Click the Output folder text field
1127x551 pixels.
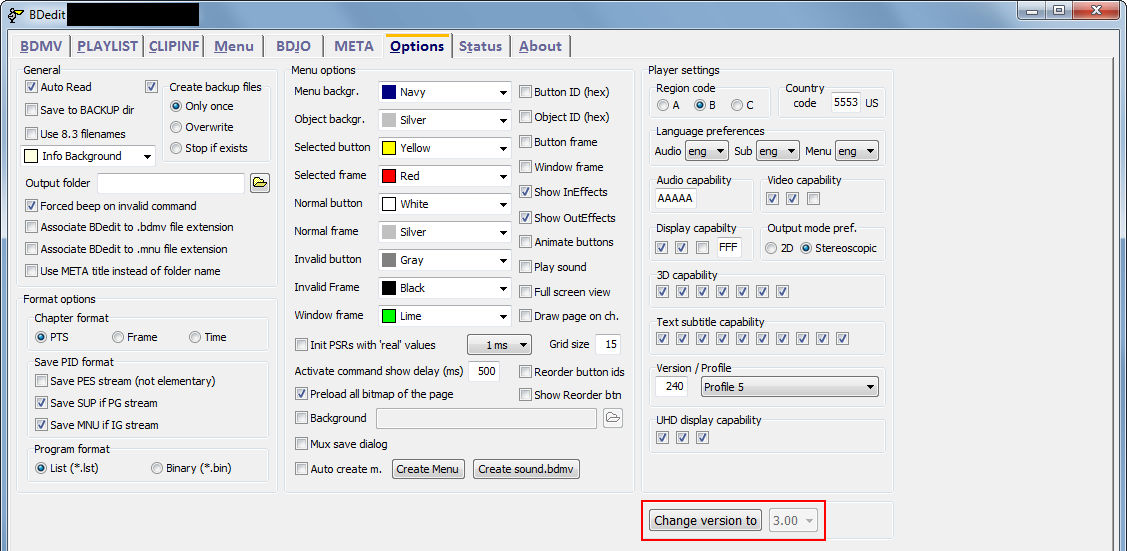[171, 184]
